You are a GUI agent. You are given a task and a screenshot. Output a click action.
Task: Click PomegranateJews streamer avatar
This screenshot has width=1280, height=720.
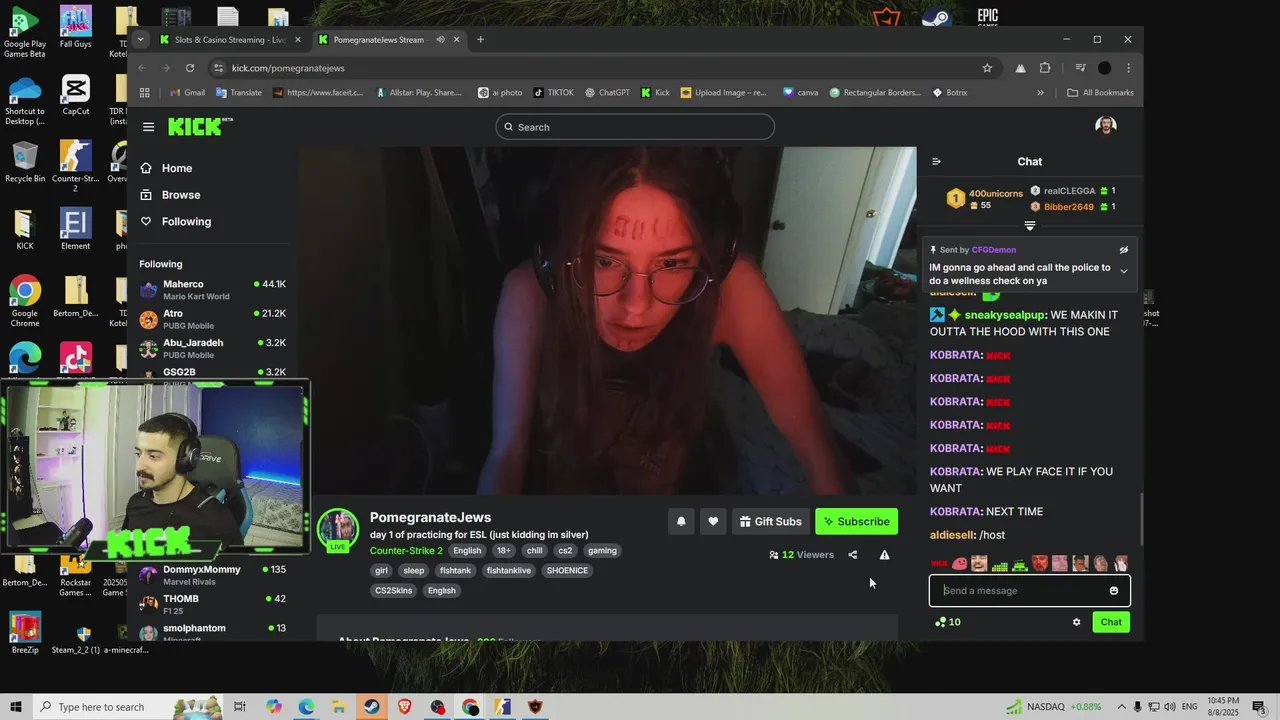point(338,530)
